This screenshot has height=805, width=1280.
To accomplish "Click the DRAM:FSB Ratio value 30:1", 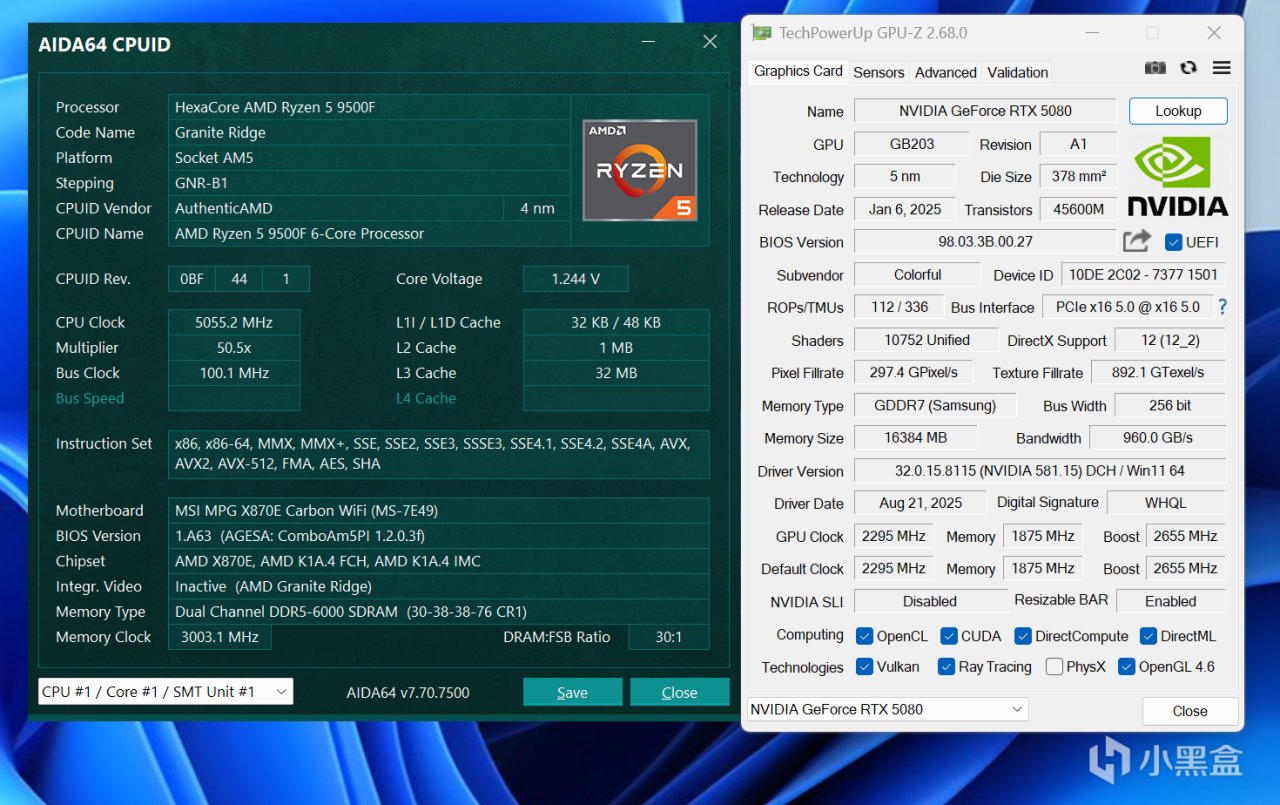I will pyautogui.click(x=669, y=637).
